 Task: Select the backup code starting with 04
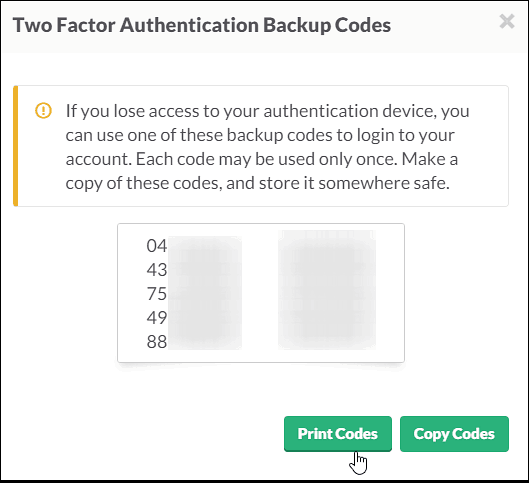[x=194, y=246]
